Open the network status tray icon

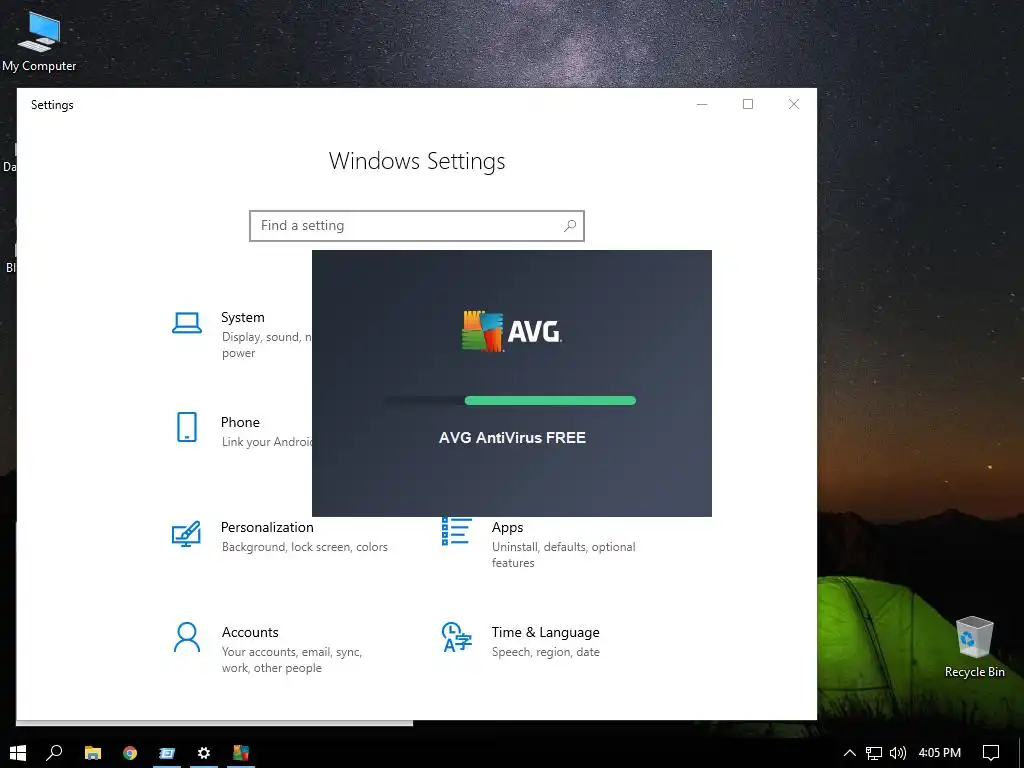873,753
